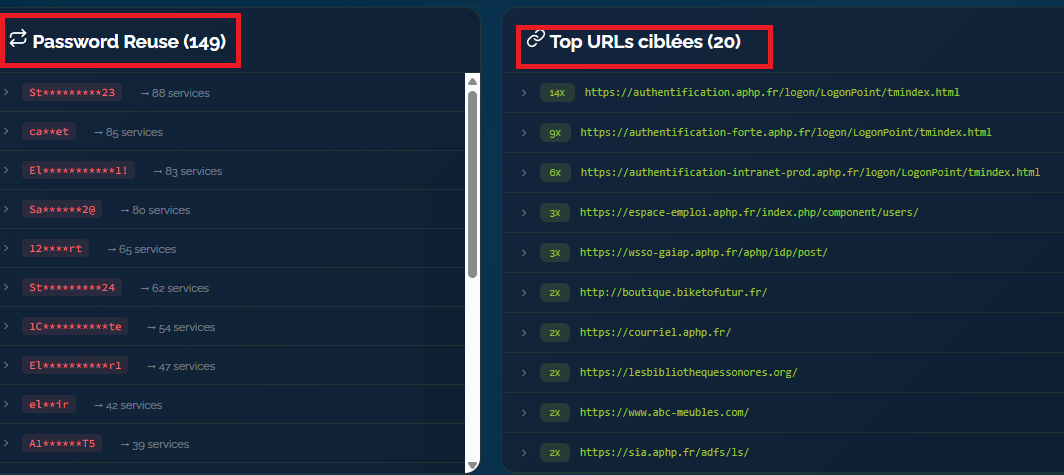This screenshot has width=1064, height=475.
Task: Expand the authentification-forte URL row chevron
Action: 524,133
